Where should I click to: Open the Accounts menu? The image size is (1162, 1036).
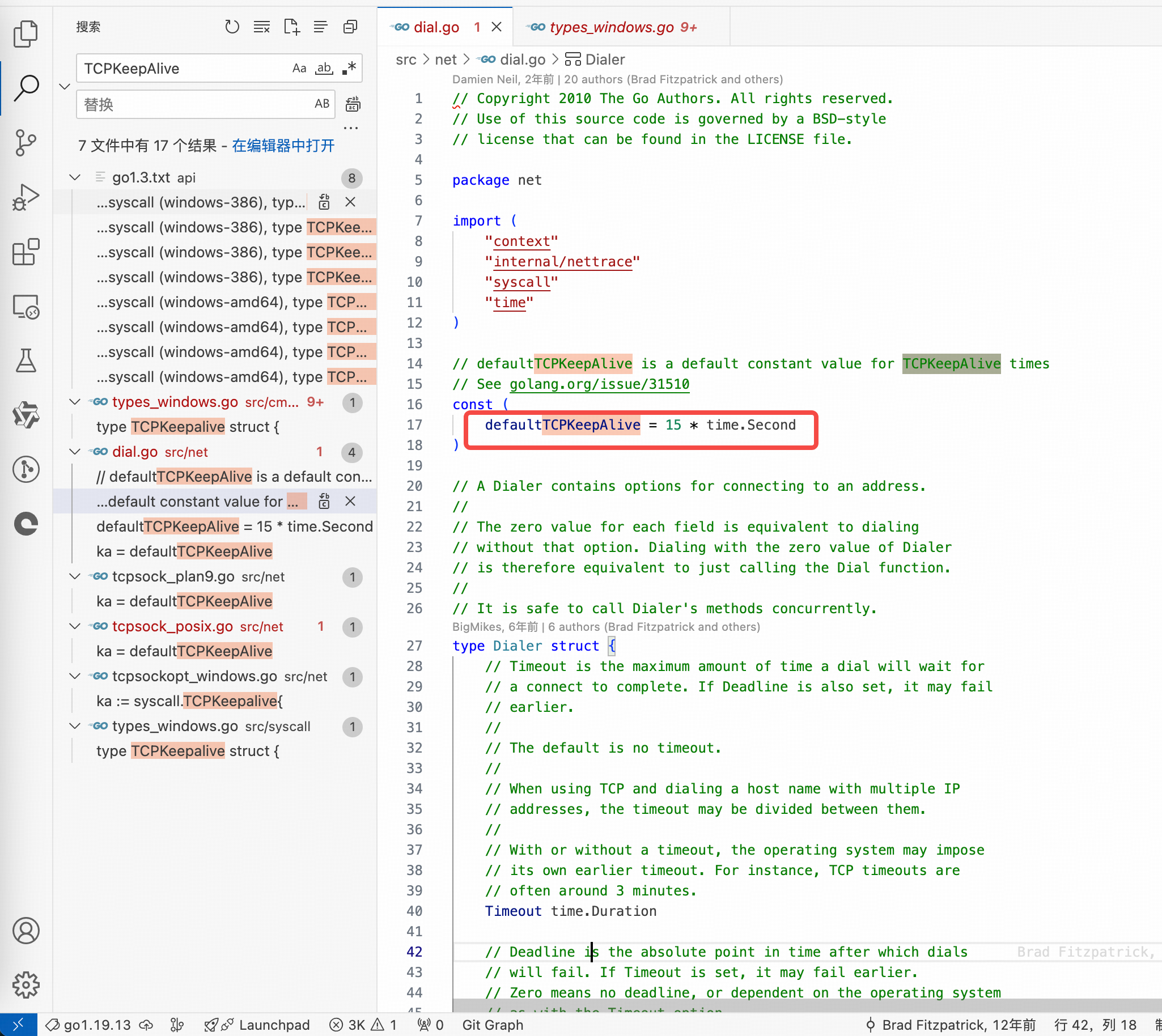click(26, 931)
